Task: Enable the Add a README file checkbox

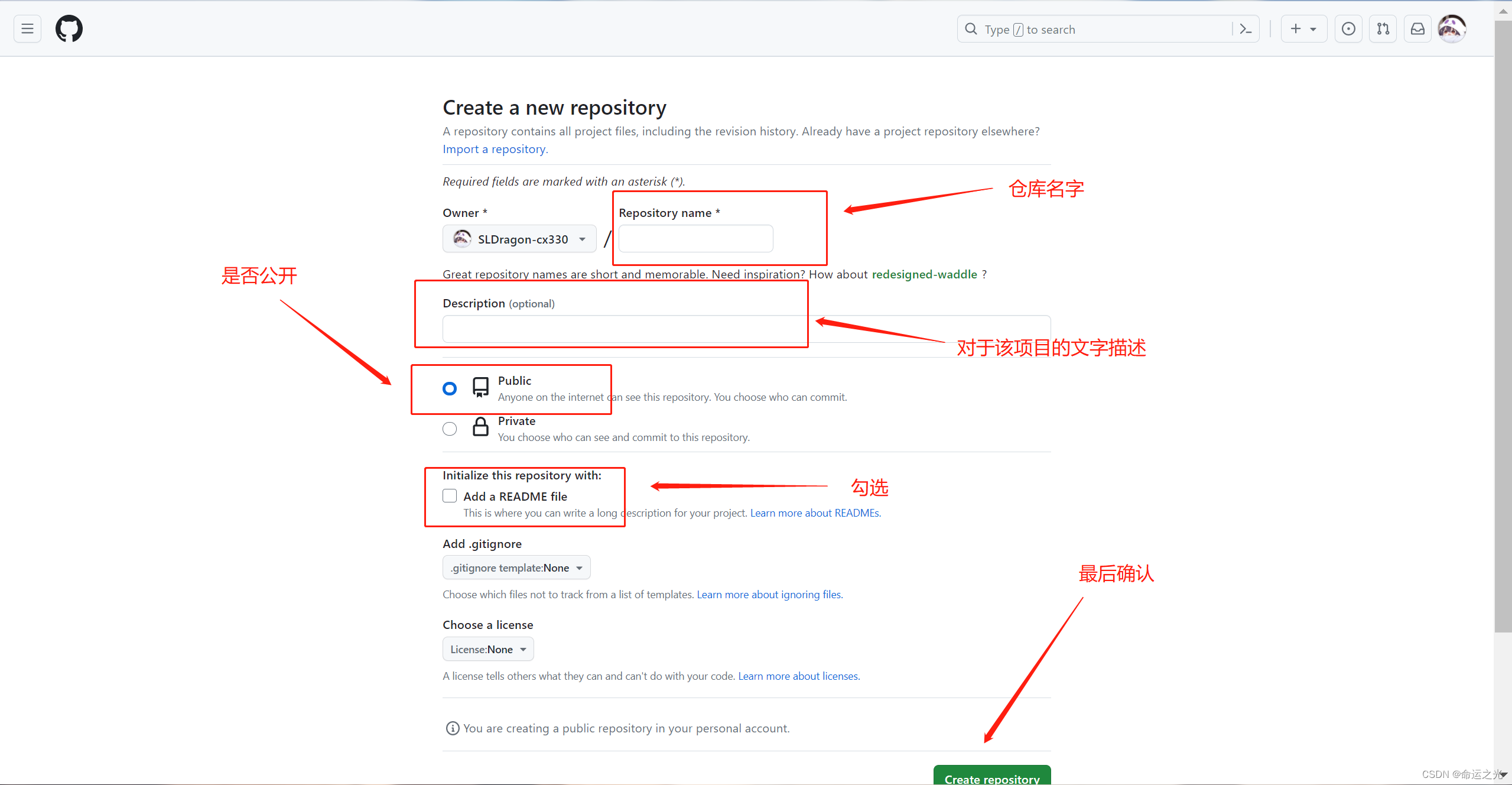Action: (x=450, y=496)
